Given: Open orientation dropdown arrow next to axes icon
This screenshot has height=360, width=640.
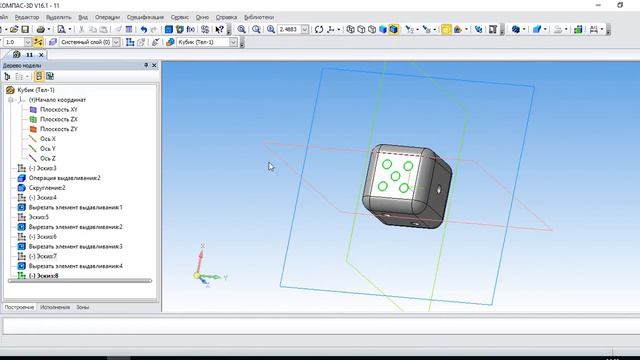Looking at the screenshot, I should point(339,29).
